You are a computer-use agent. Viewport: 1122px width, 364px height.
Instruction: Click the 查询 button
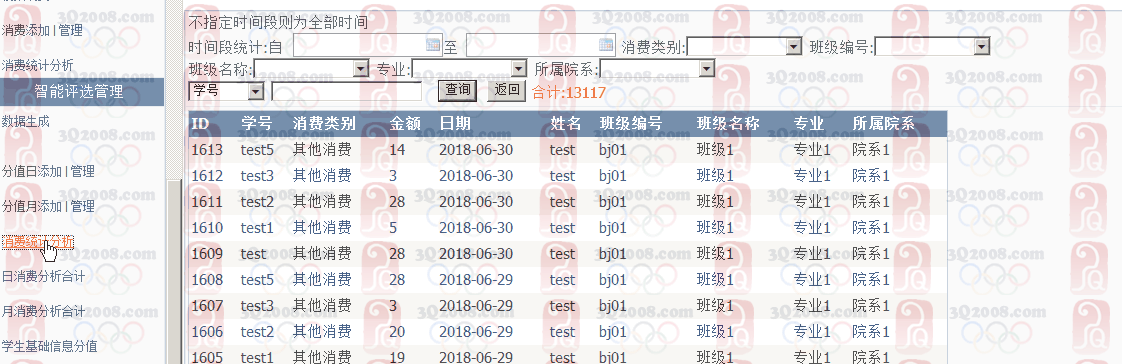[x=457, y=90]
